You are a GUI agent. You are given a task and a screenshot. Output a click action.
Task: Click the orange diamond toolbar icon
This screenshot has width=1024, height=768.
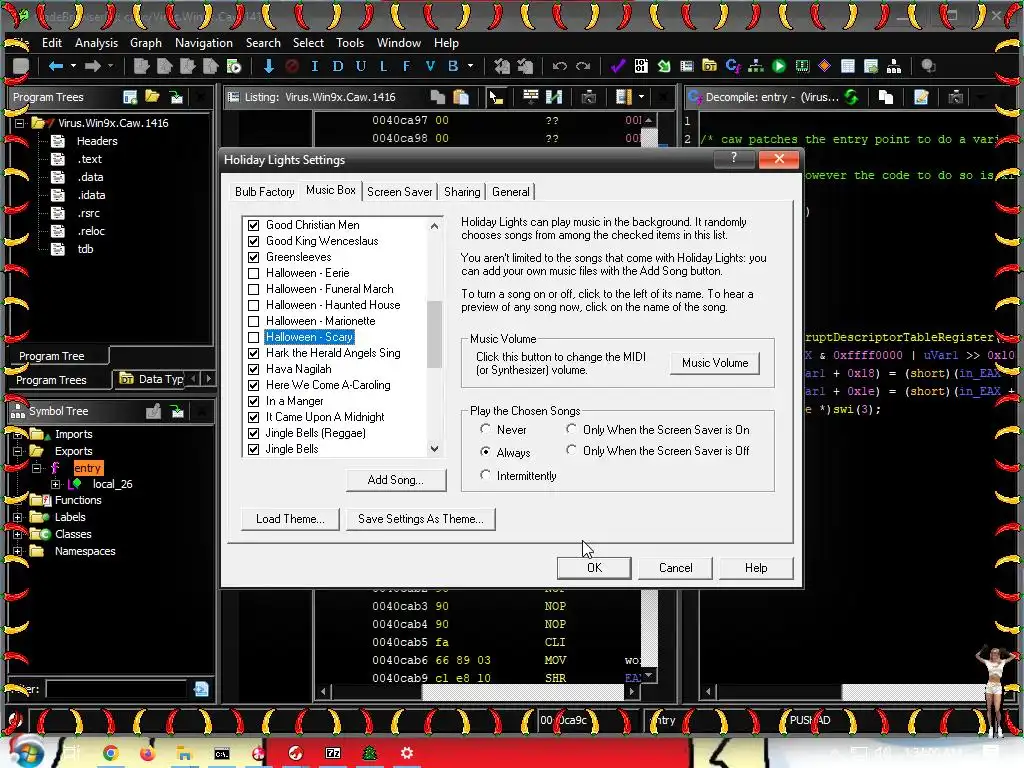824,66
